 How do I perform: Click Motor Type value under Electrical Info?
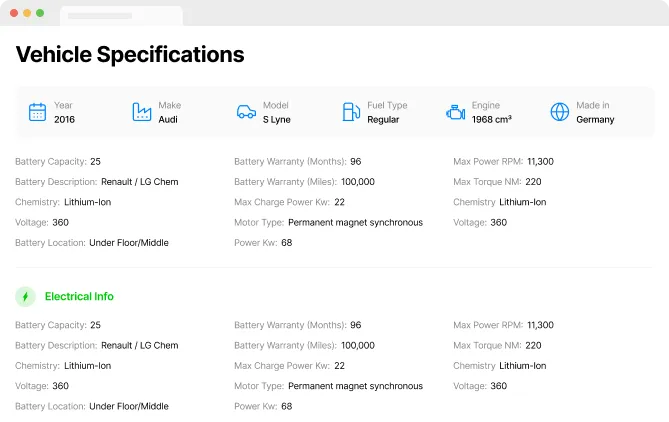(x=355, y=386)
